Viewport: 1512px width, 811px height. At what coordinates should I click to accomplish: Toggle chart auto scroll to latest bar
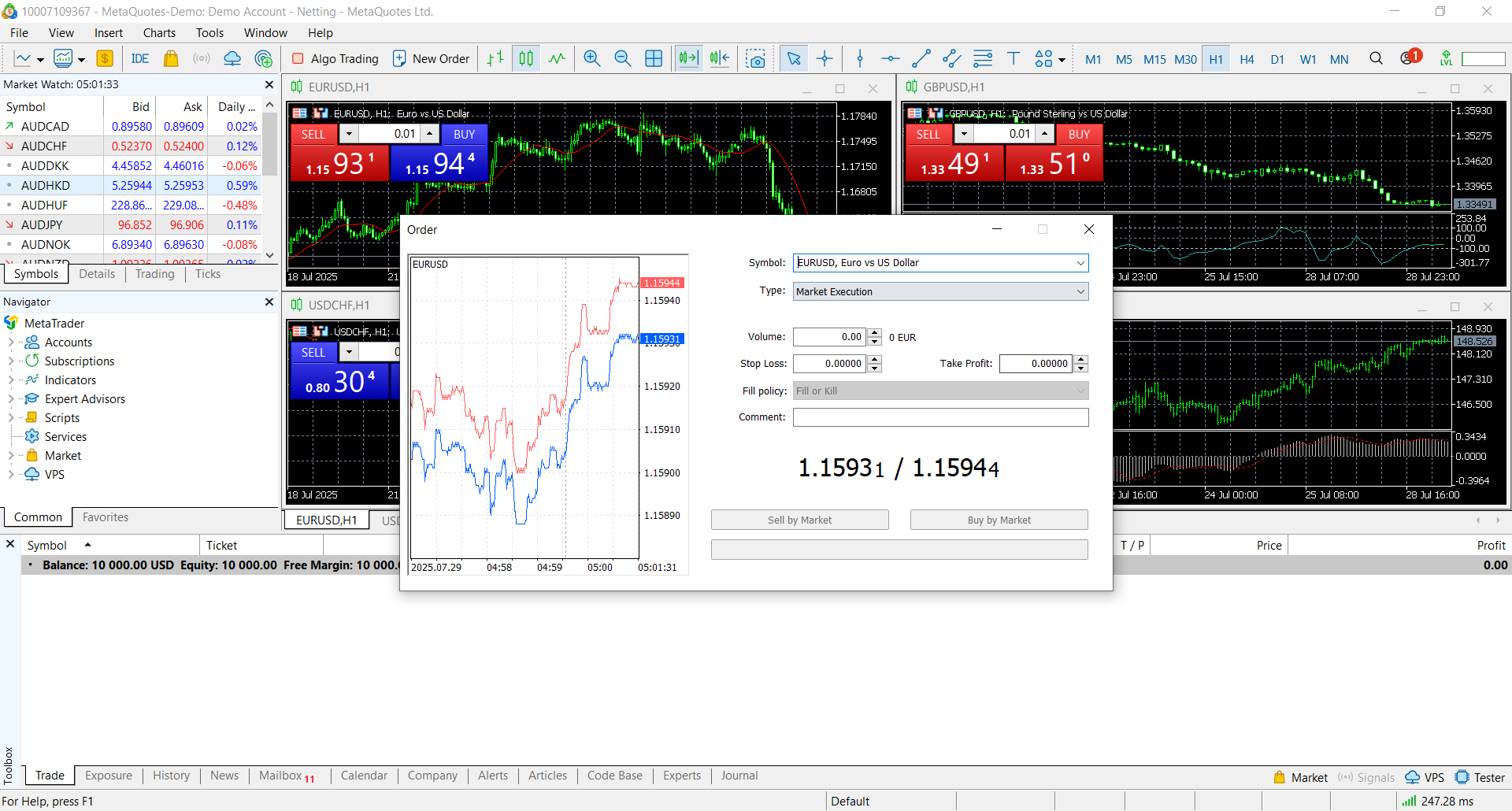pos(688,59)
